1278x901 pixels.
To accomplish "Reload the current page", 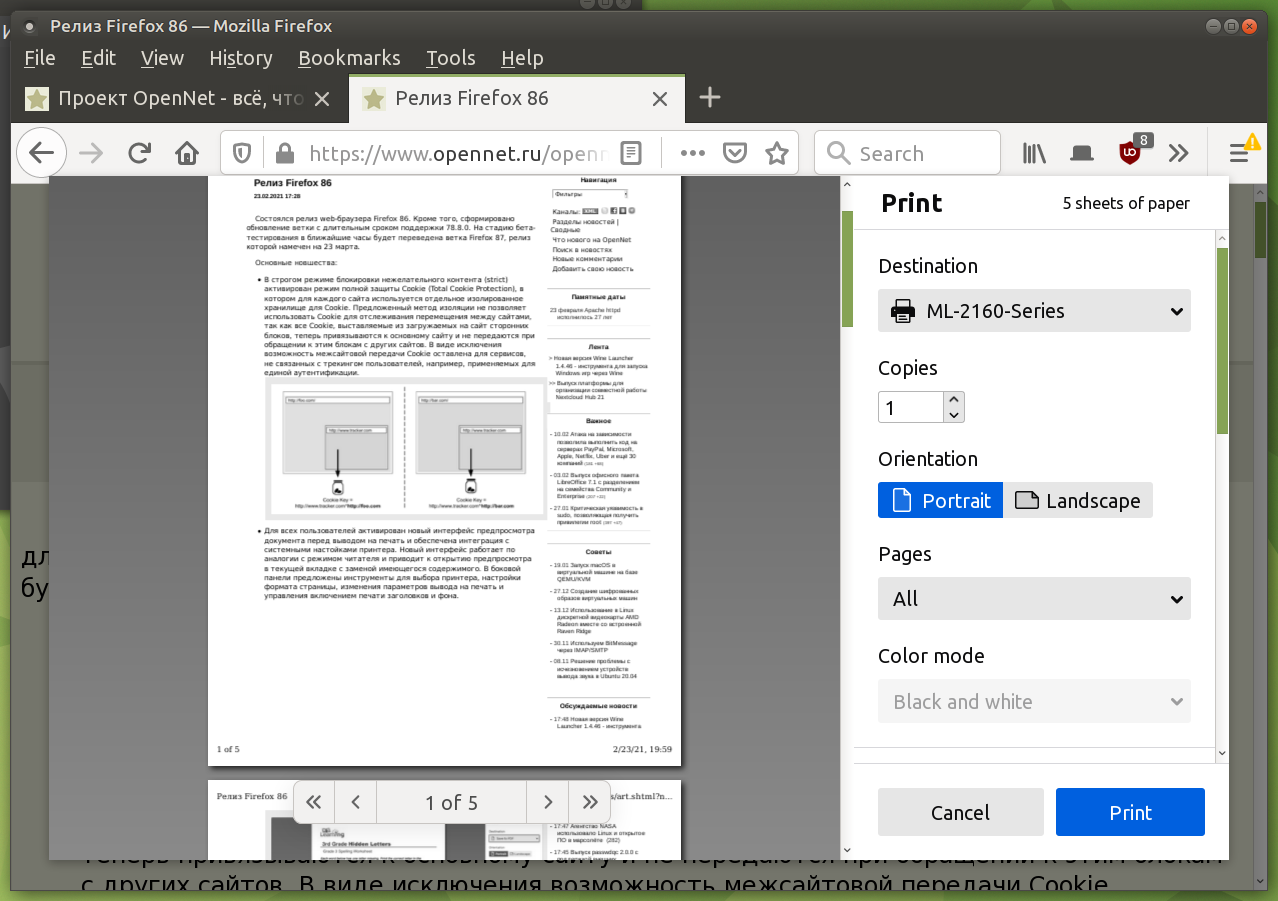I will [139, 153].
